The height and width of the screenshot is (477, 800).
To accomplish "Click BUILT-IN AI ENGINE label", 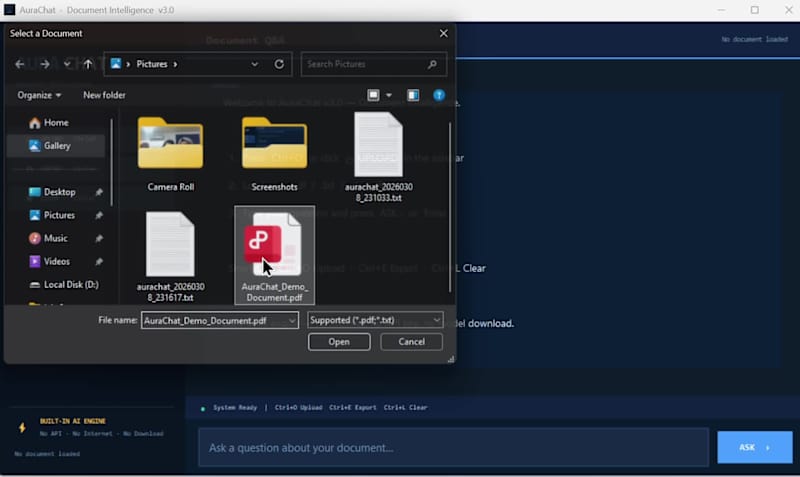I will coord(73,421).
